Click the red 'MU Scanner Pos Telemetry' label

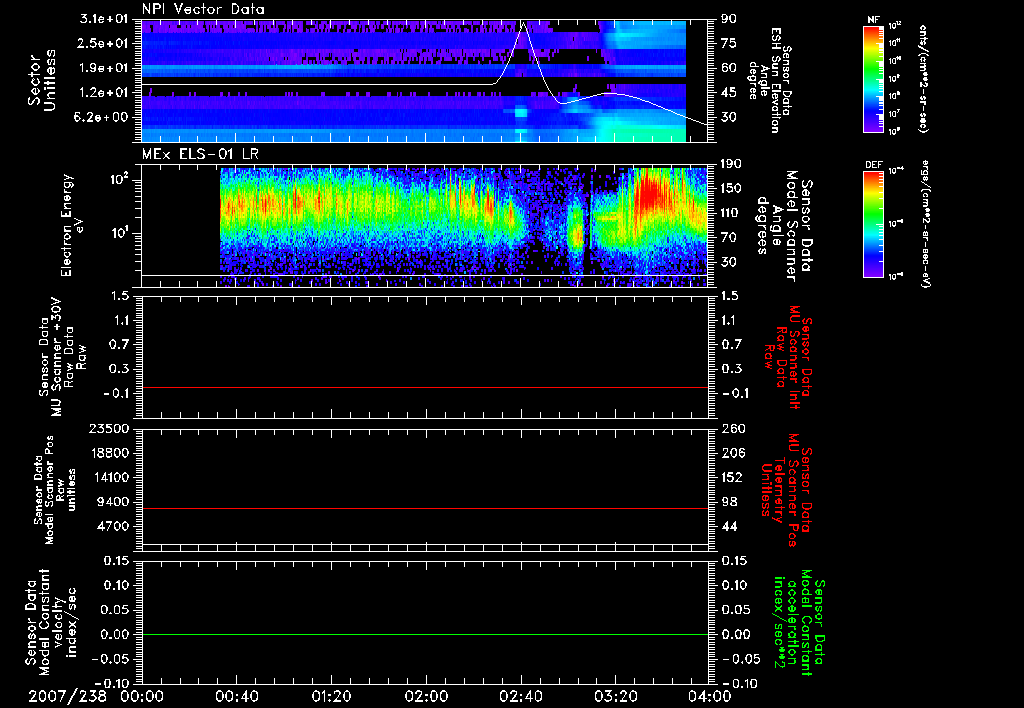pos(786,489)
